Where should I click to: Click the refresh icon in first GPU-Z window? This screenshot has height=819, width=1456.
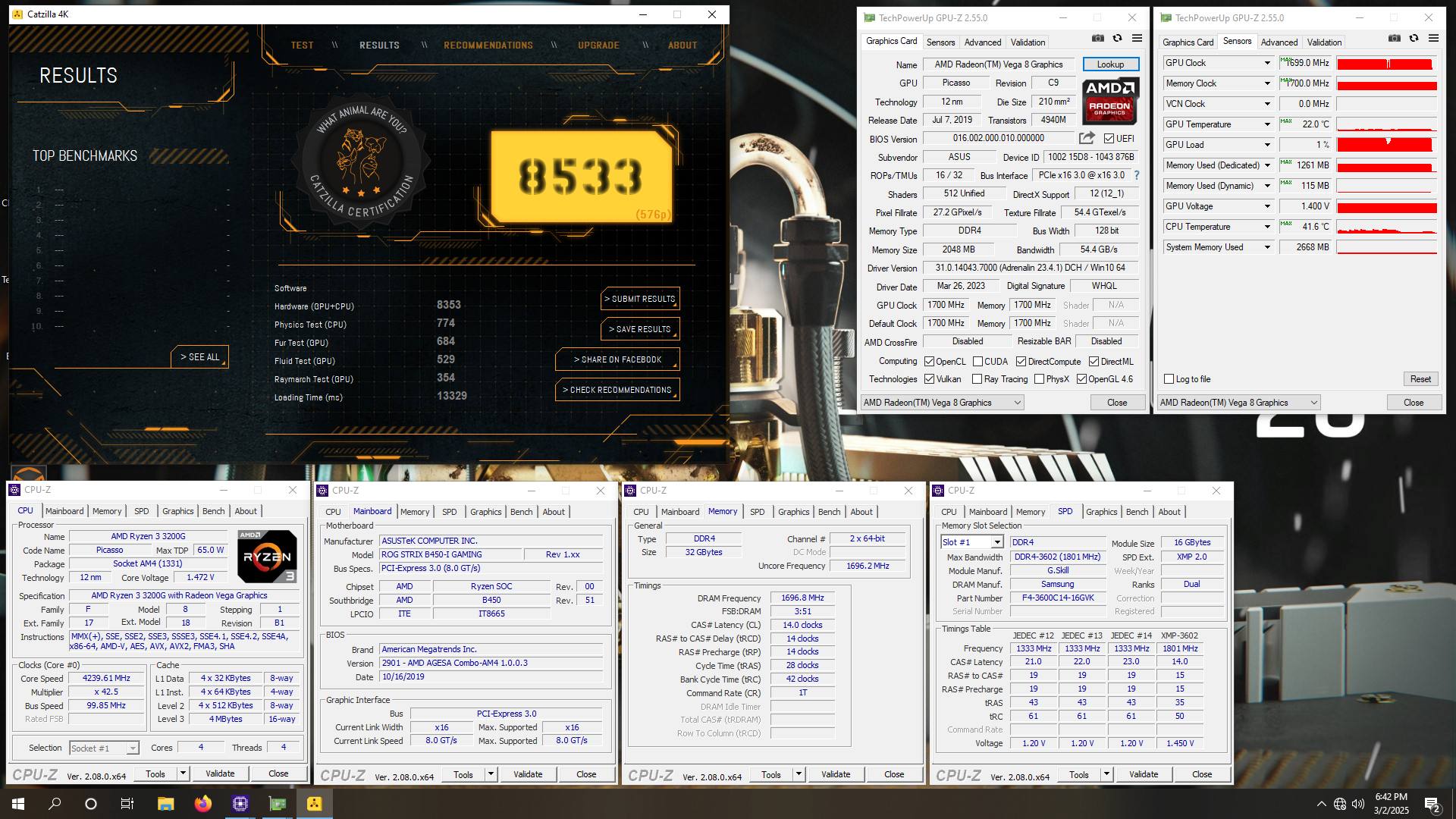coord(1117,38)
